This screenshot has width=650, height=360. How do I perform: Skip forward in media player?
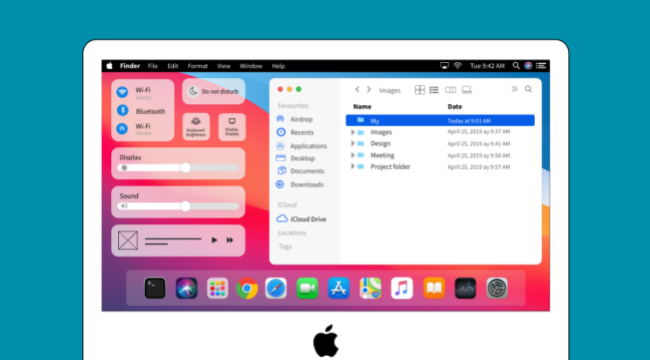click(x=230, y=240)
